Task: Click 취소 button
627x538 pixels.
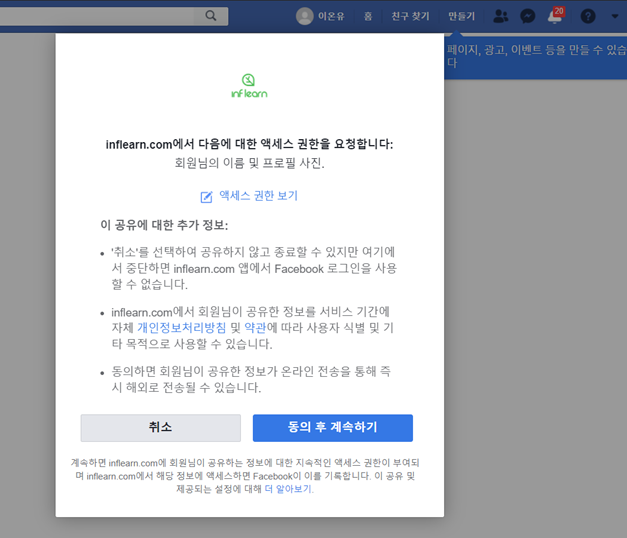Action: (x=161, y=428)
